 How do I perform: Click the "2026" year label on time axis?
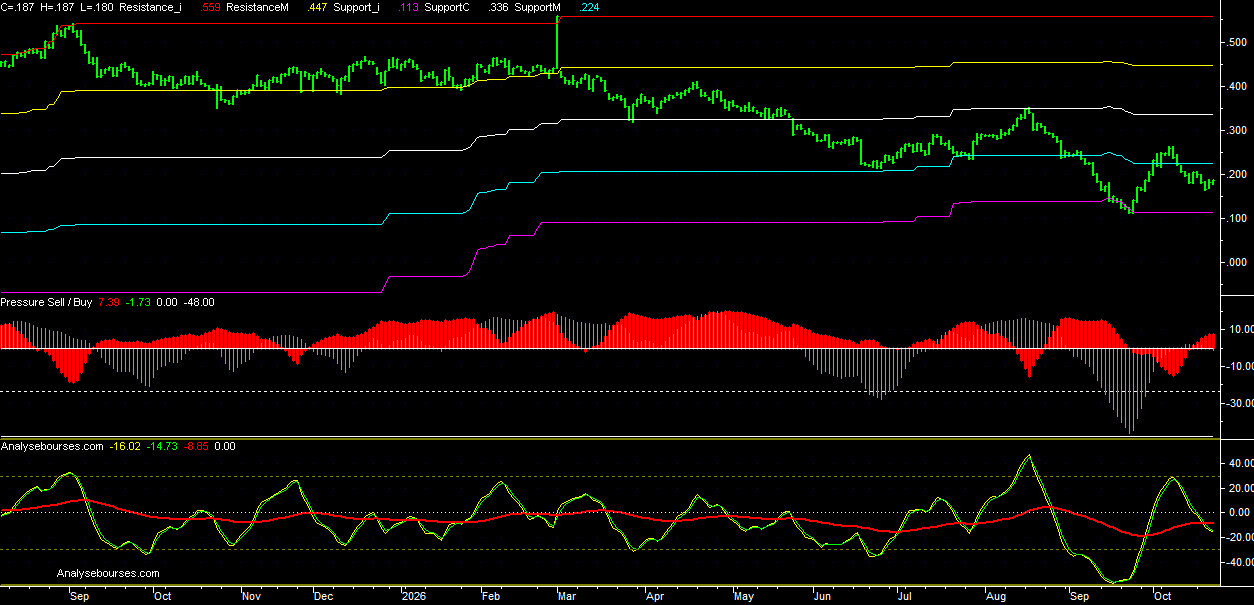tap(412, 595)
